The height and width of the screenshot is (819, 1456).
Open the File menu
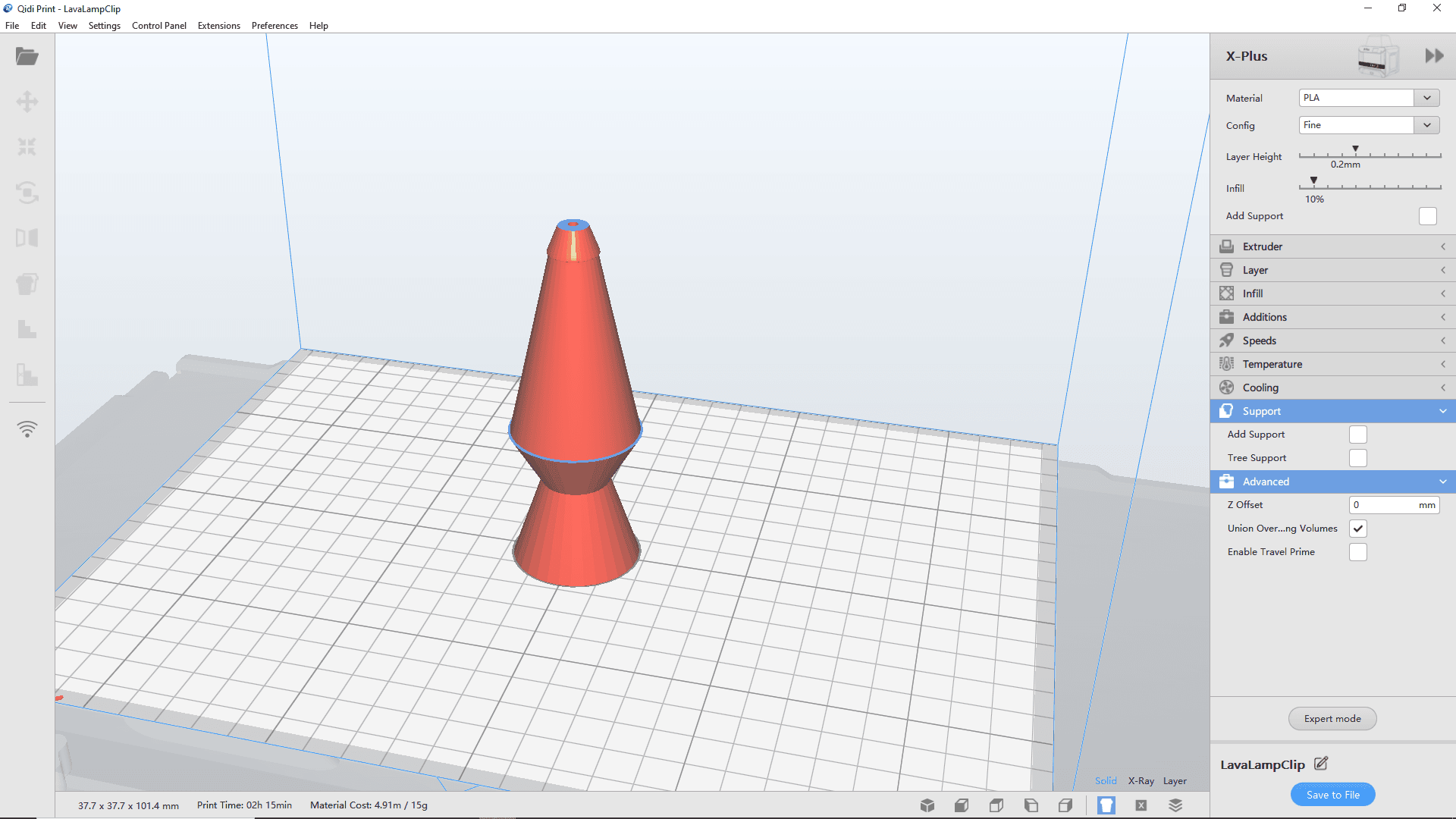pyautogui.click(x=12, y=26)
